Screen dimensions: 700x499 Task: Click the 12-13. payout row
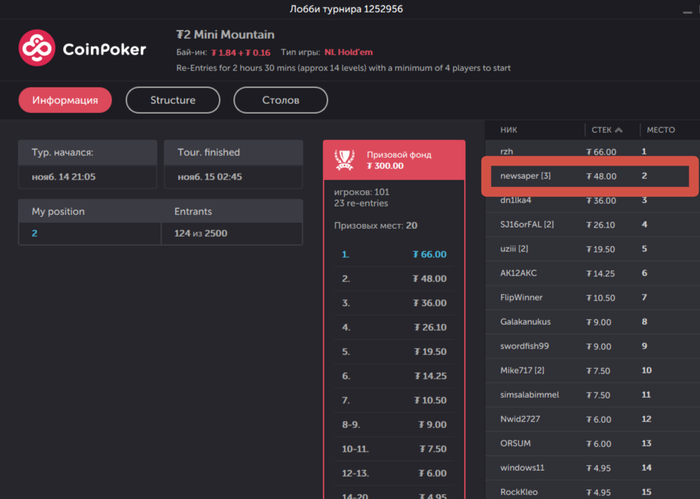coord(394,474)
